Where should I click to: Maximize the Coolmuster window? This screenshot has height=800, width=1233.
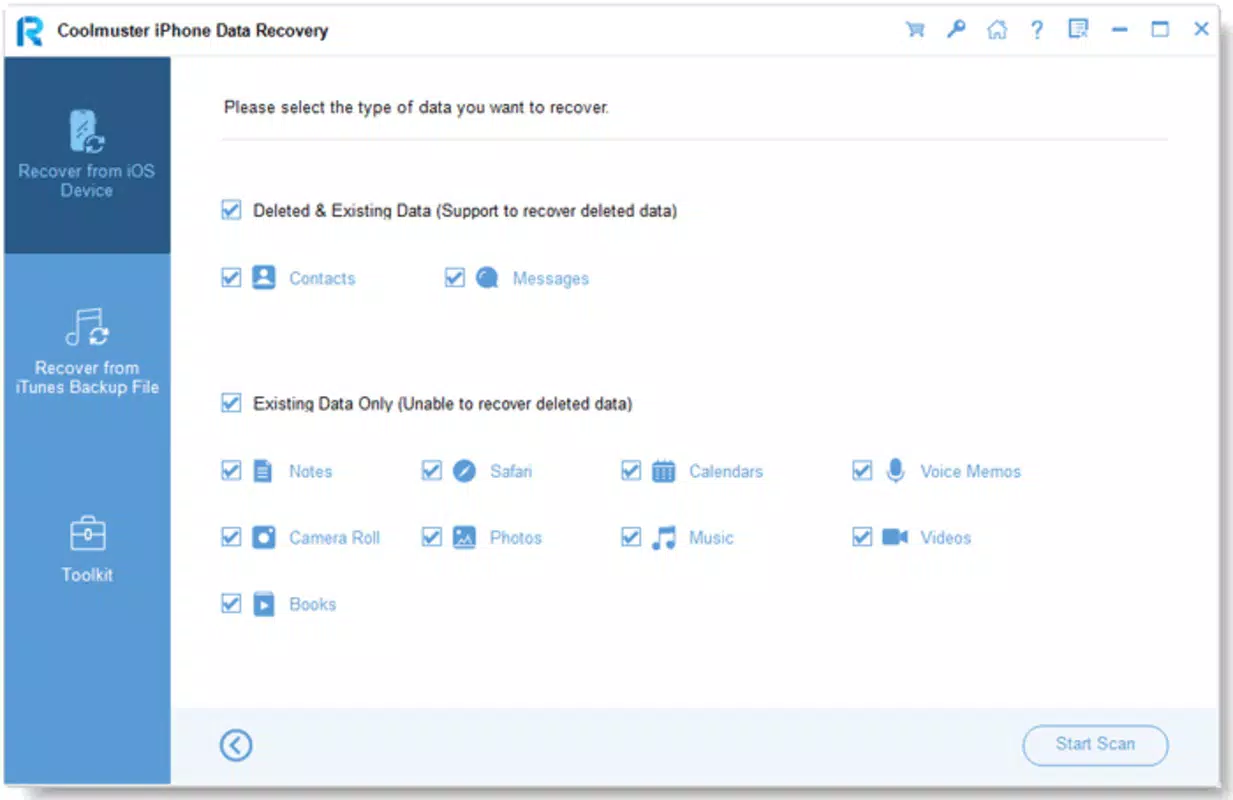coord(1160,30)
